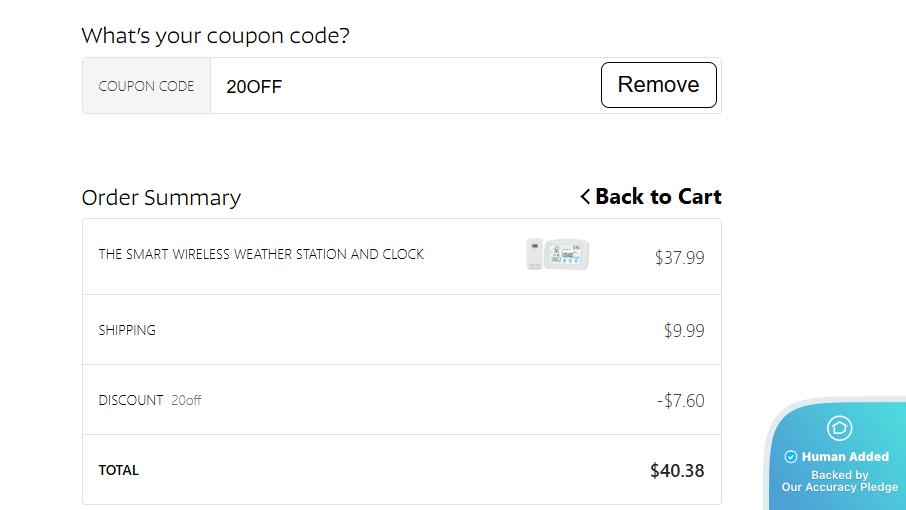Click the $37.99 item price
Screen dimensions: 906x510
coord(679,258)
